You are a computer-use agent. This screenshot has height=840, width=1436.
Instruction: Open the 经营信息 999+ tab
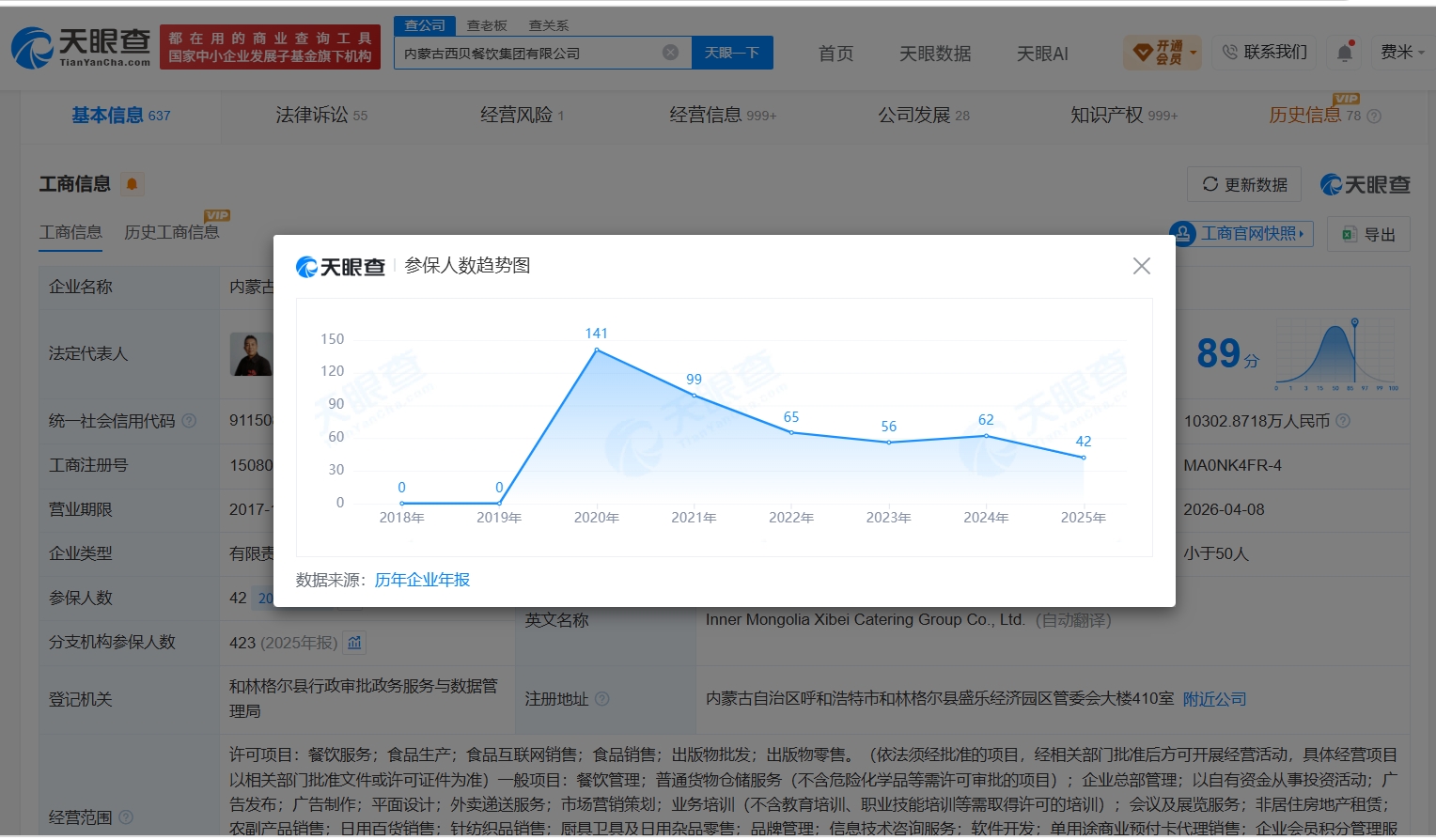tap(723, 116)
